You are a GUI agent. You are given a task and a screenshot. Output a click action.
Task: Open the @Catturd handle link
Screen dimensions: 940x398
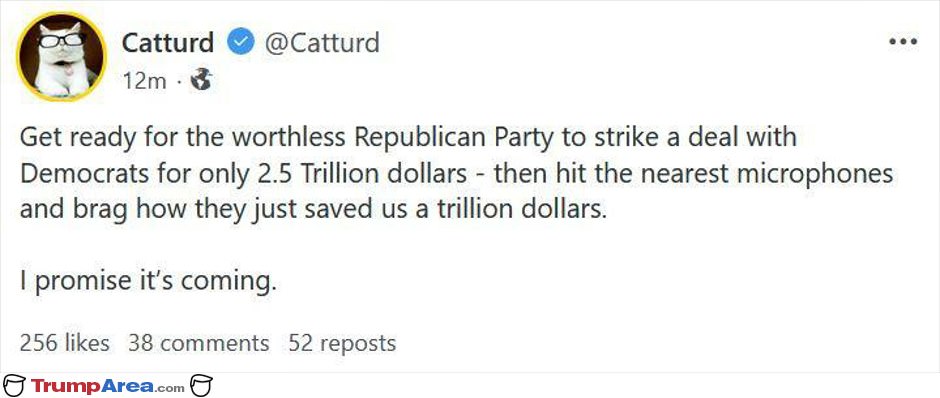pyautogui.click(x=322, y=43)
